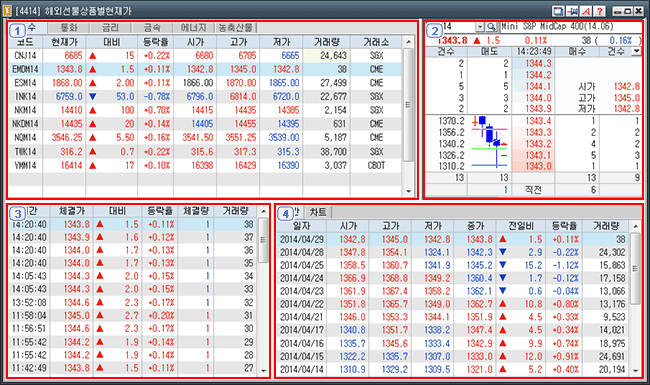
Task: Click the mini candlestick chart in order book
Action: pyautogui.click(x=489, y=142)
